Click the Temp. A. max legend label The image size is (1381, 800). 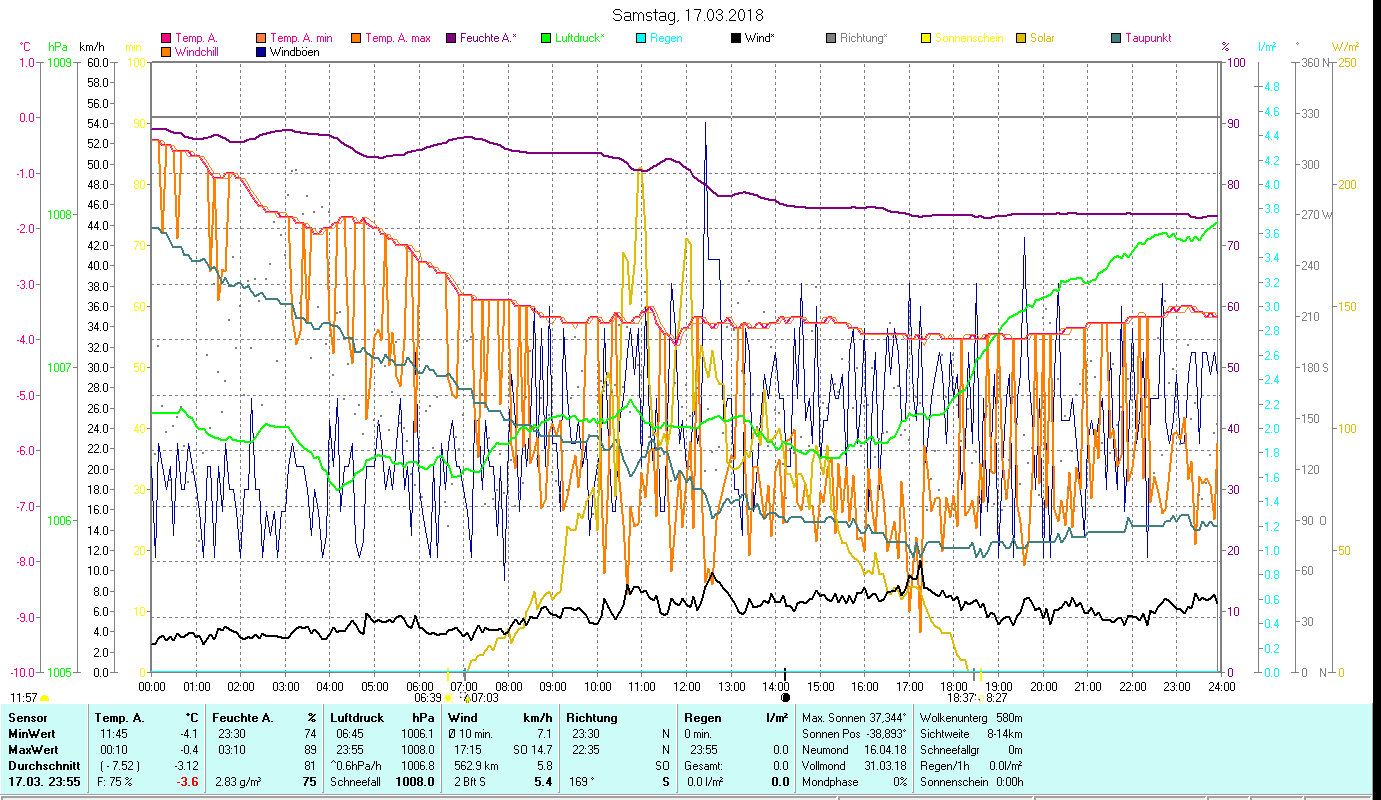coord(397,38)
